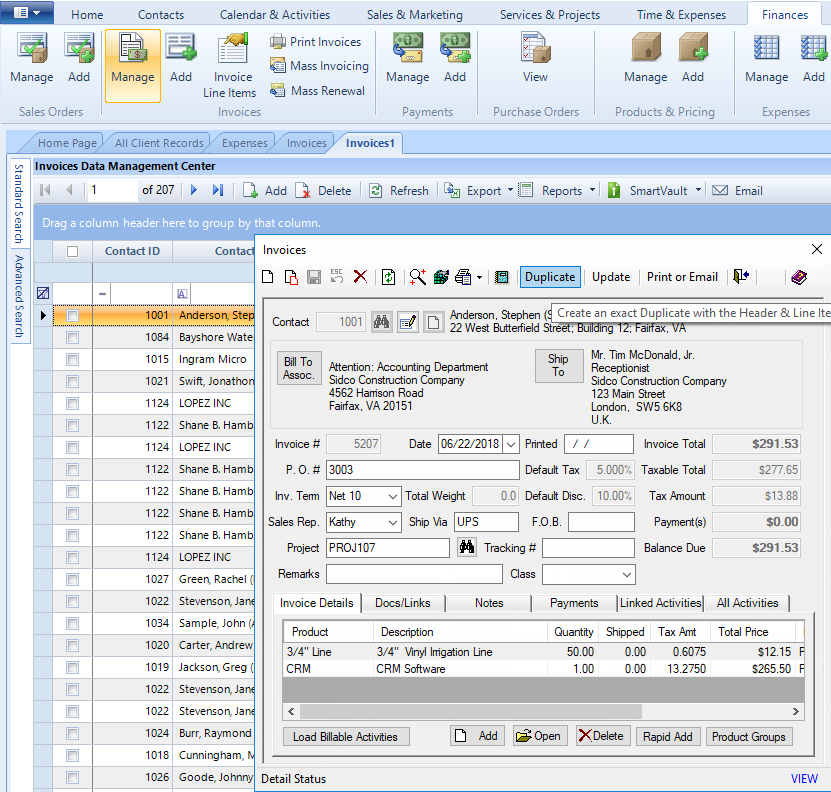The height and width of the screenshot is (792, 831).
Task: Check the row checkbox for contact 1015
Action: coord(73,359)
